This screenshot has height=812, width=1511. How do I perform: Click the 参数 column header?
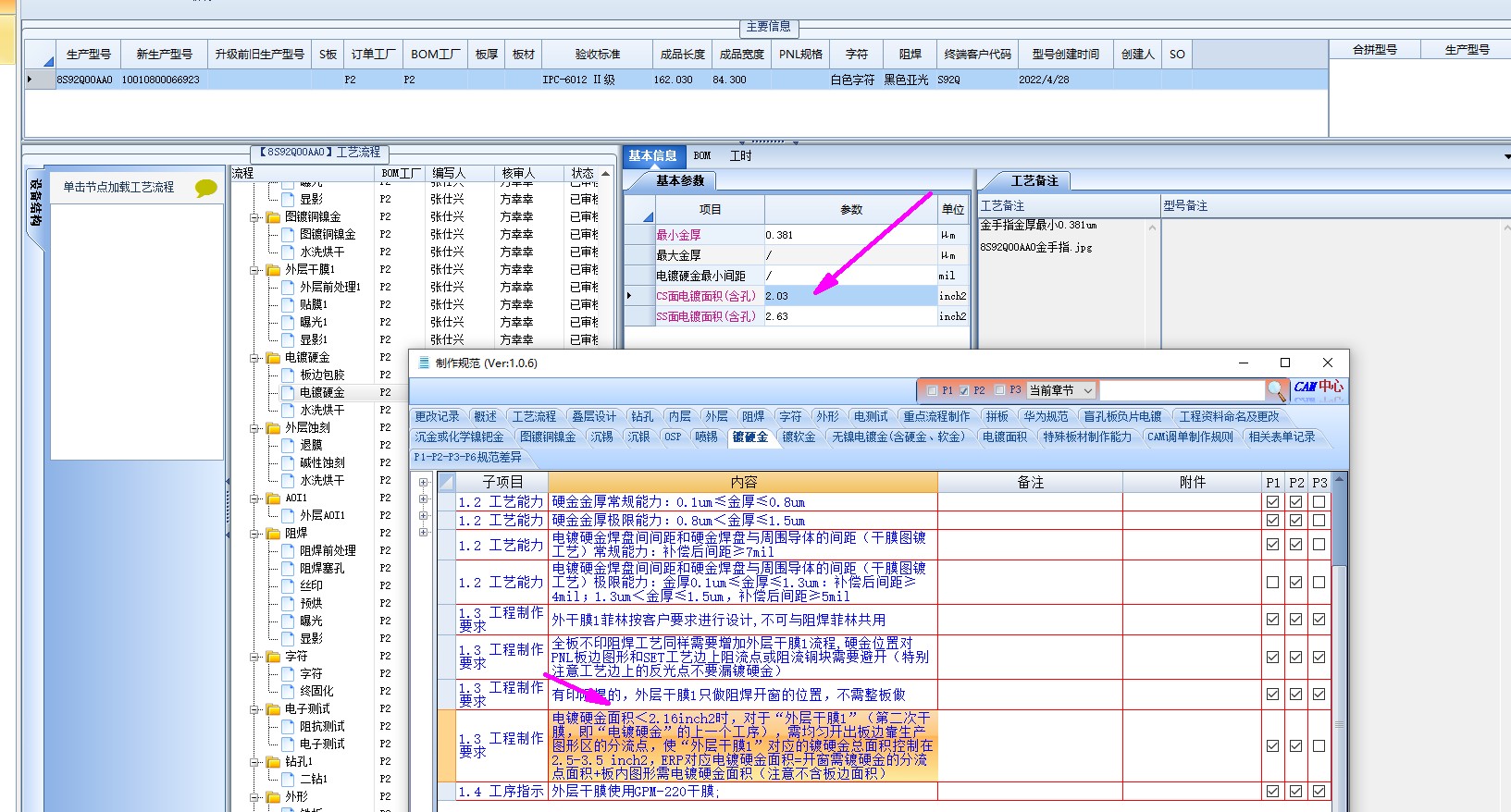(x=851, y=209)
